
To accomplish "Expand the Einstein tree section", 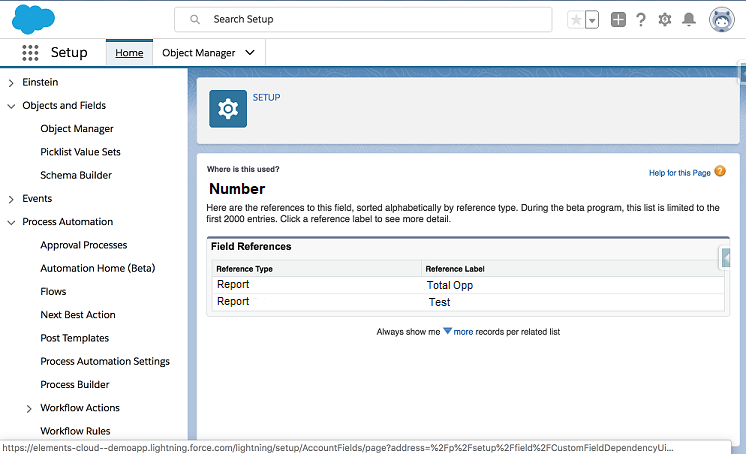I will point(11,82).
